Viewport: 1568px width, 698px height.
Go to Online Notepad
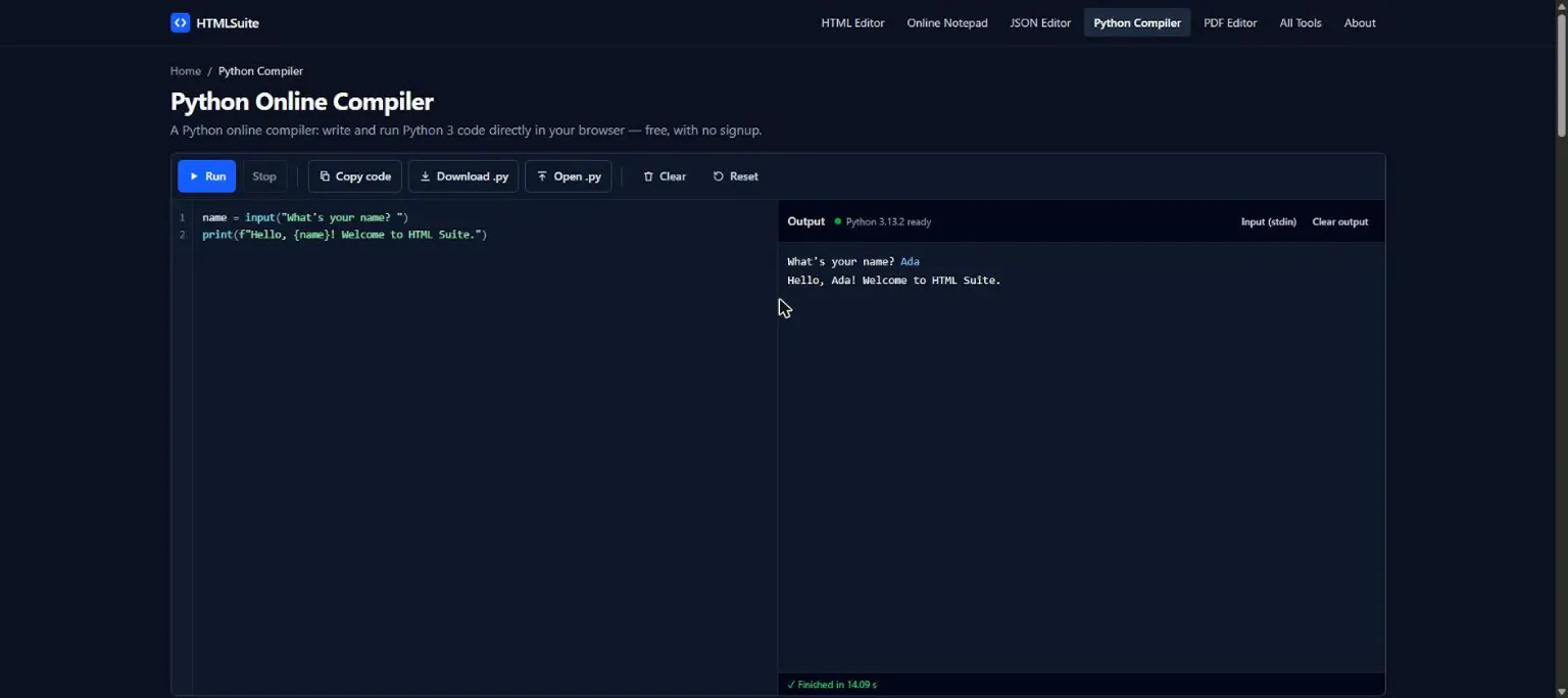click(947, 23)
